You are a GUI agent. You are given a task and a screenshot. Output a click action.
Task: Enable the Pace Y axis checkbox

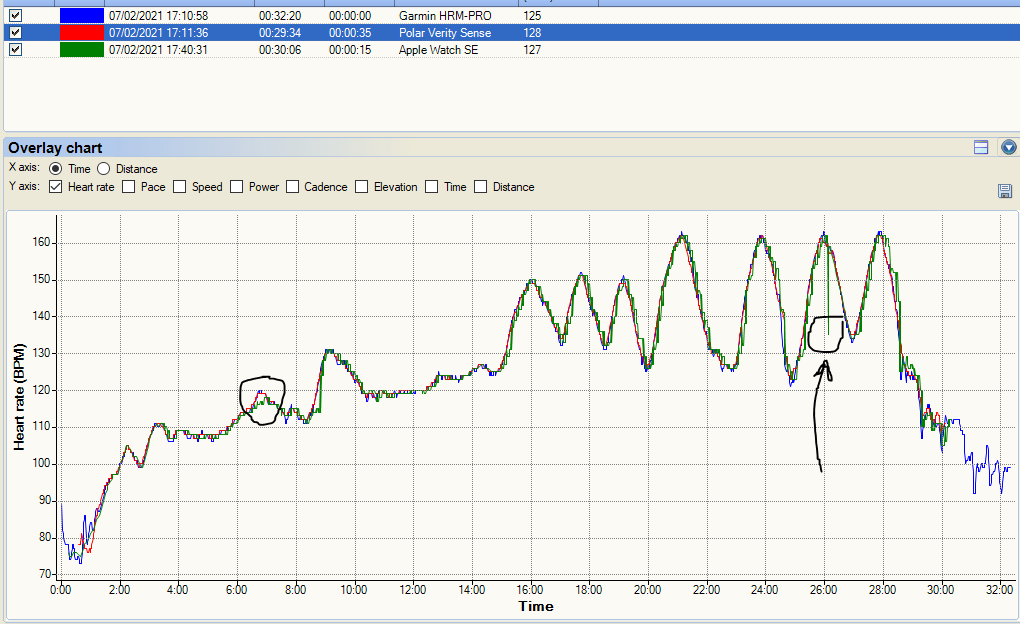pyautogui.click(x=129, y=187)
